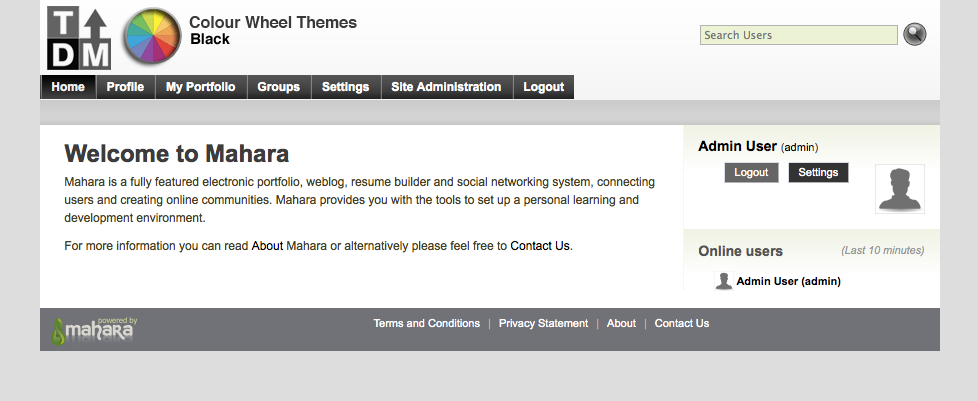
Task: Open the Profile menu tab
Action: (125, 87)
